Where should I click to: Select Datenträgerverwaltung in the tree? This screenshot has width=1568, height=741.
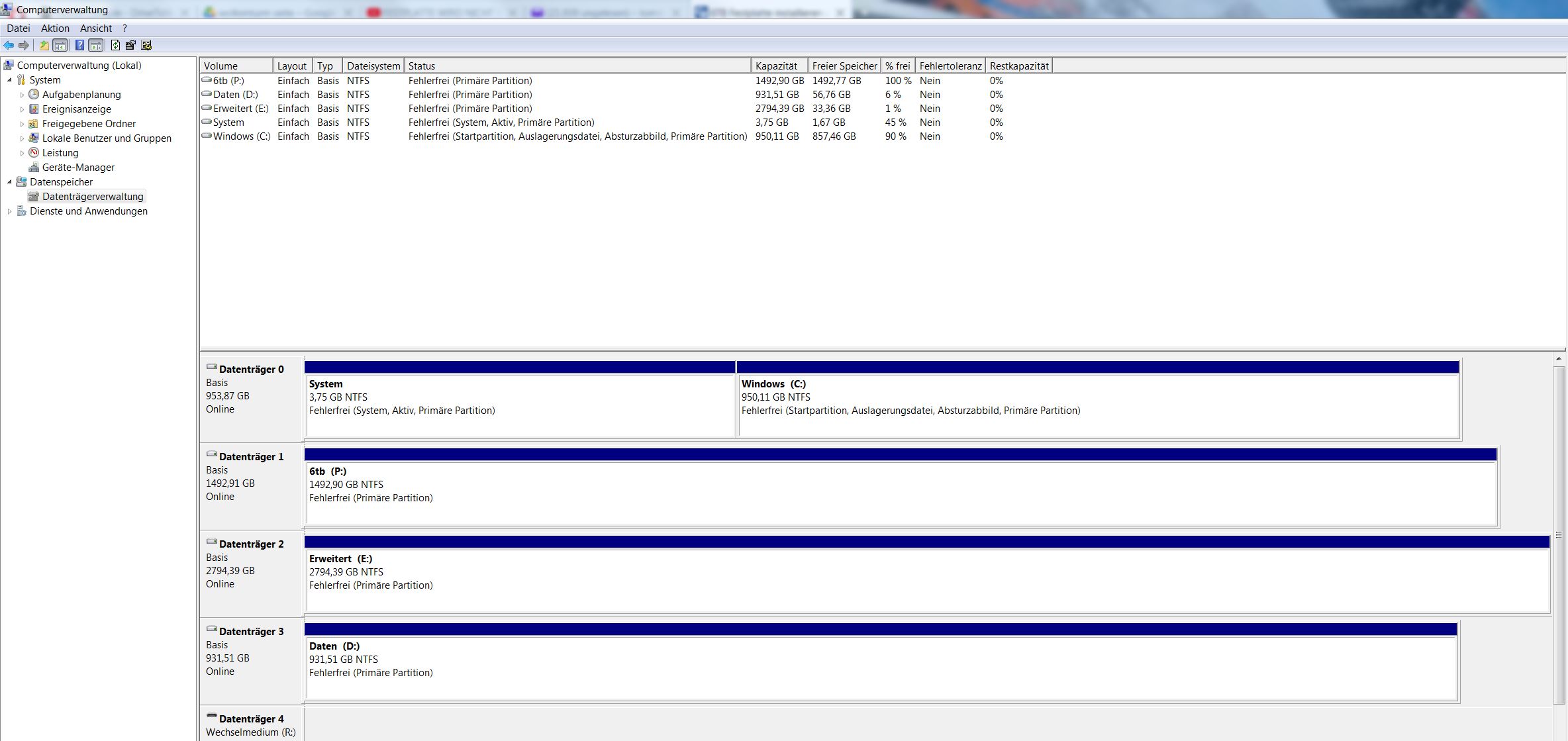point(93,197)
